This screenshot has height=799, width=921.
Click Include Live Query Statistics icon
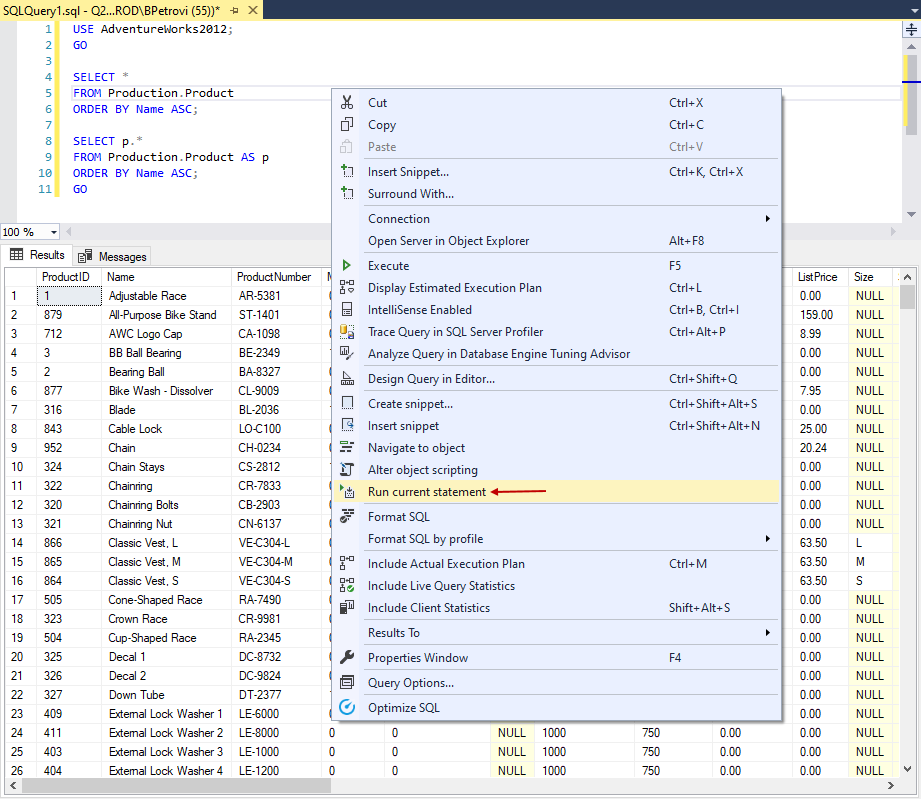point(347,585)
